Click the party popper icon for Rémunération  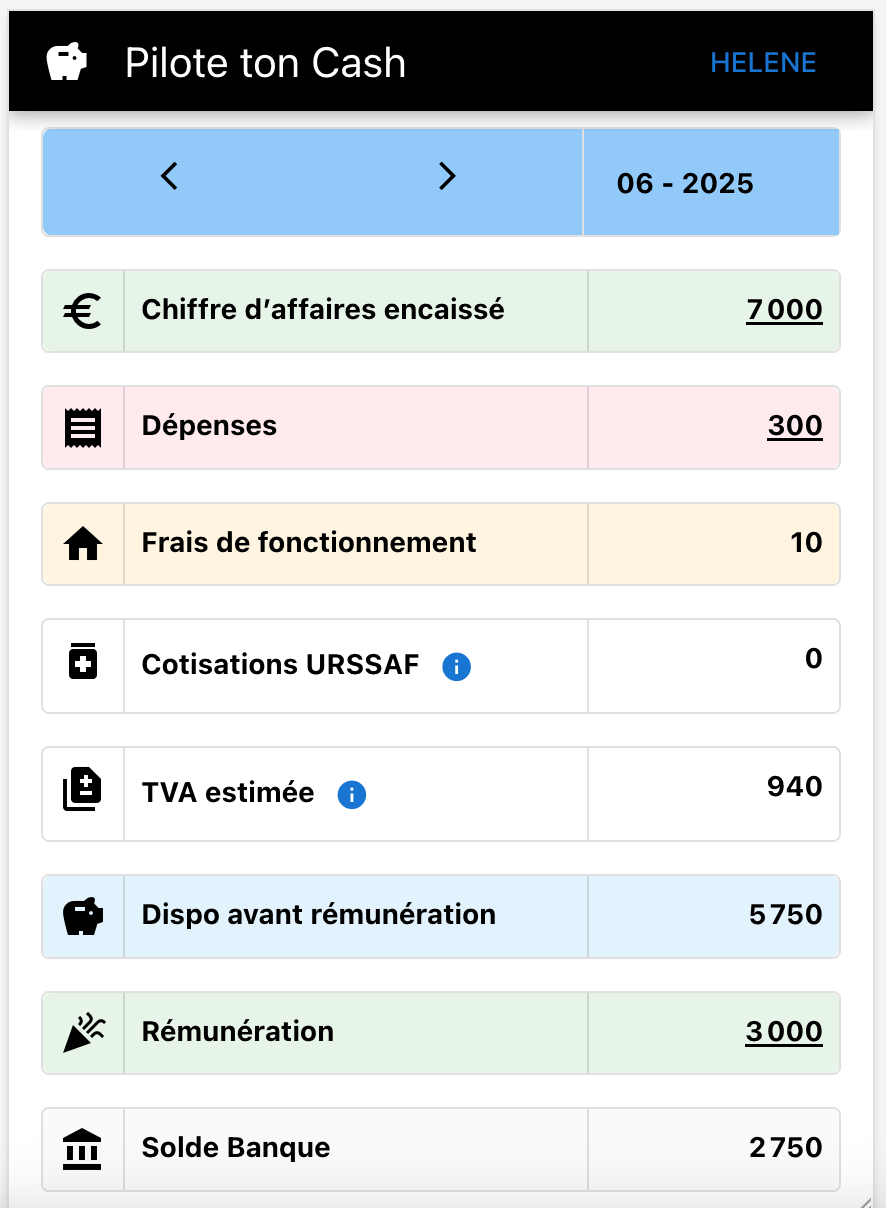click(83, 1032)
